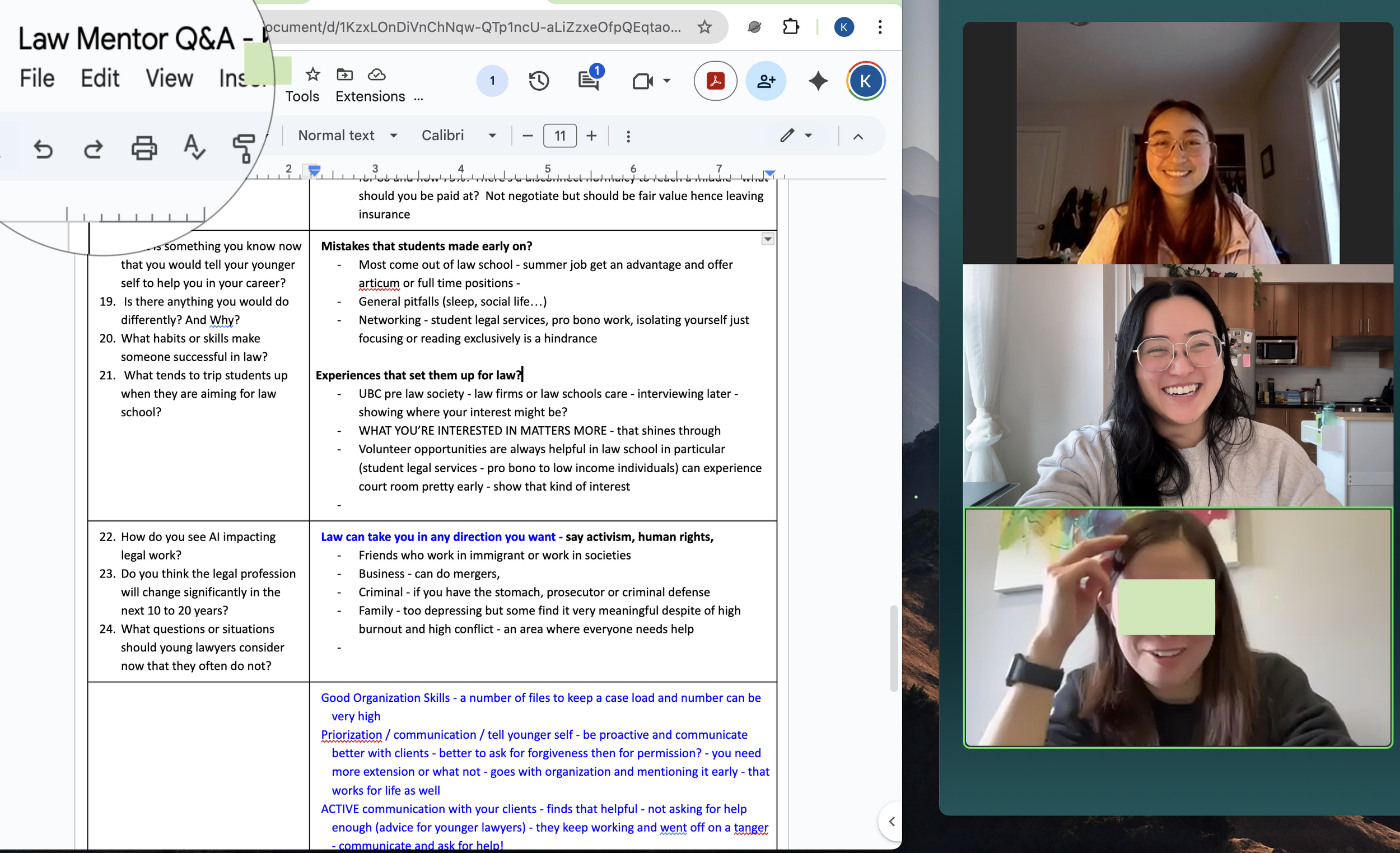The height and width of the screenshot is (853, 1400).
Task: Click the planet extension icon in the browser toolbar
Action: point(754,27)
